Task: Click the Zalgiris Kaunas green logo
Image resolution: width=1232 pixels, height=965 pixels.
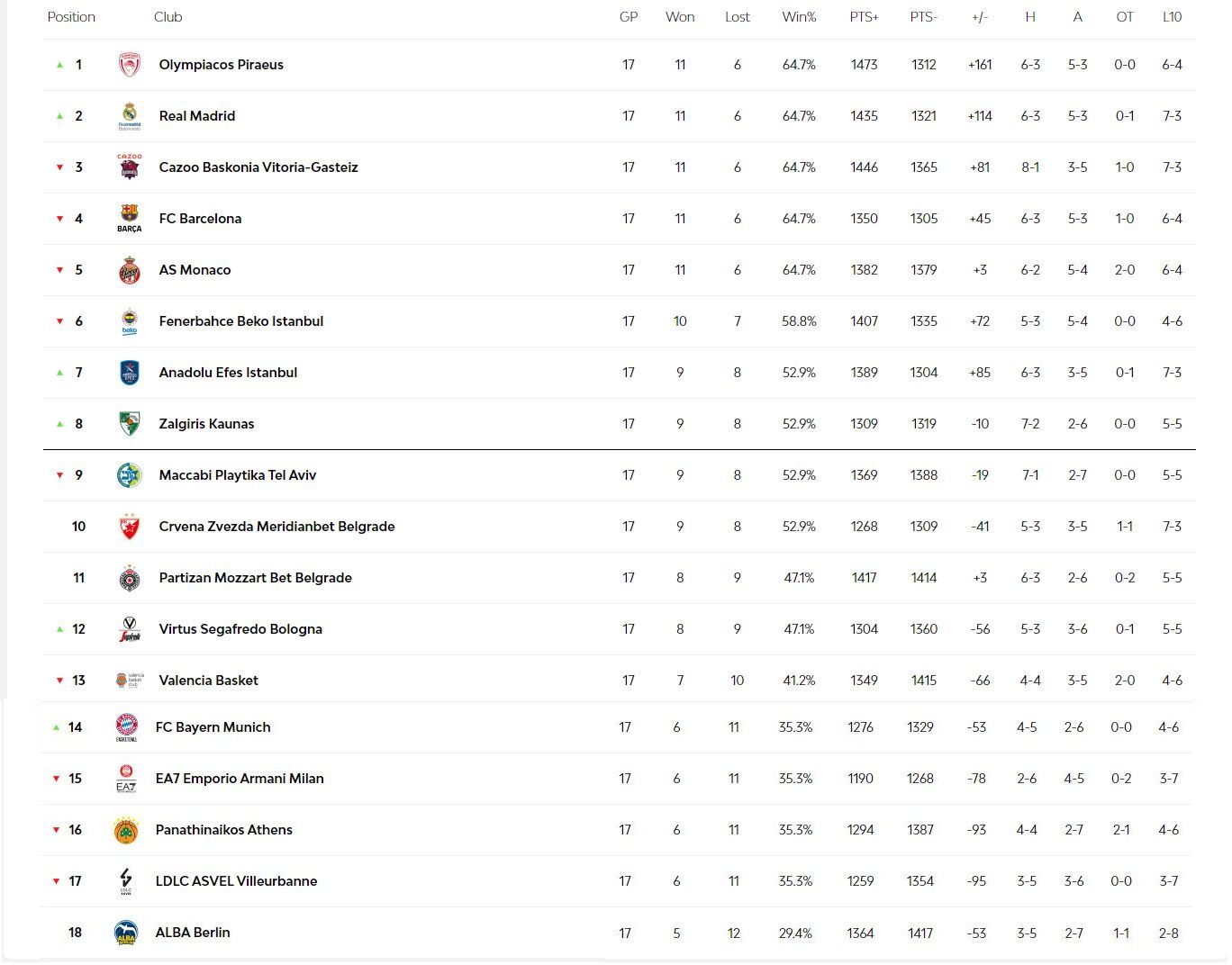Action: point(130,424)
